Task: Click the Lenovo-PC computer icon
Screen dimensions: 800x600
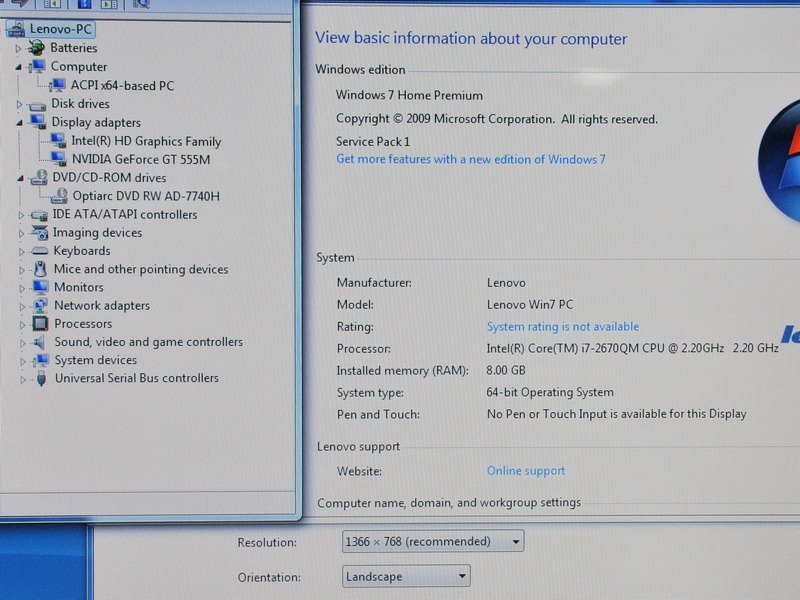Action: 16,29
